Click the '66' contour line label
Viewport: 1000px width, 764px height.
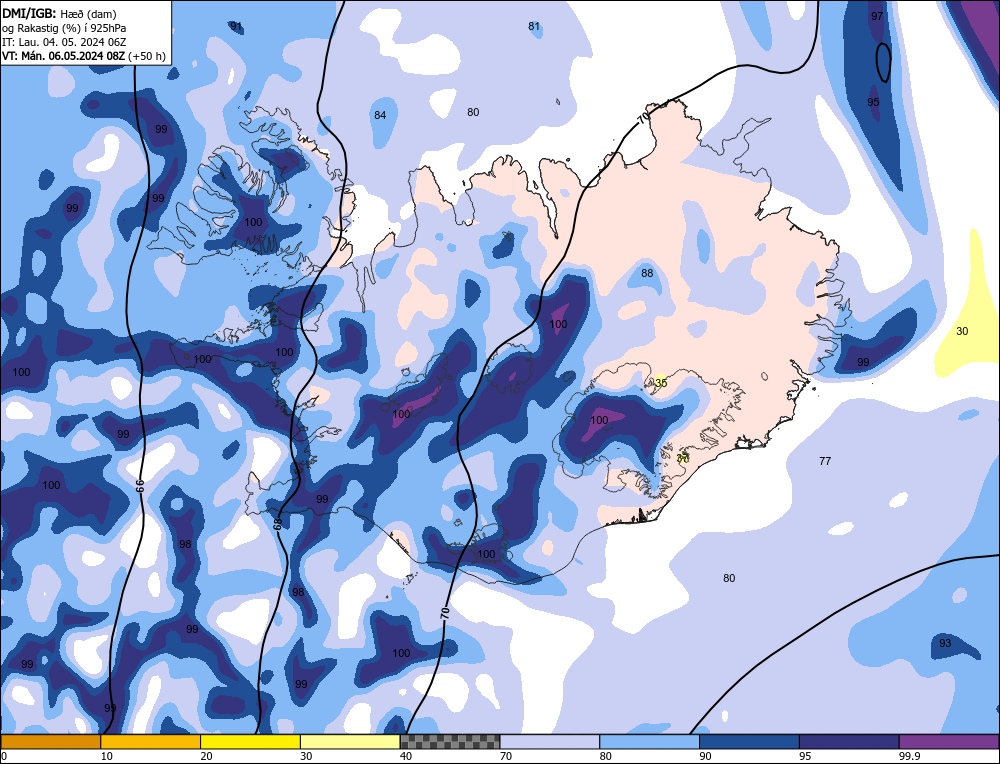point(141,485)
